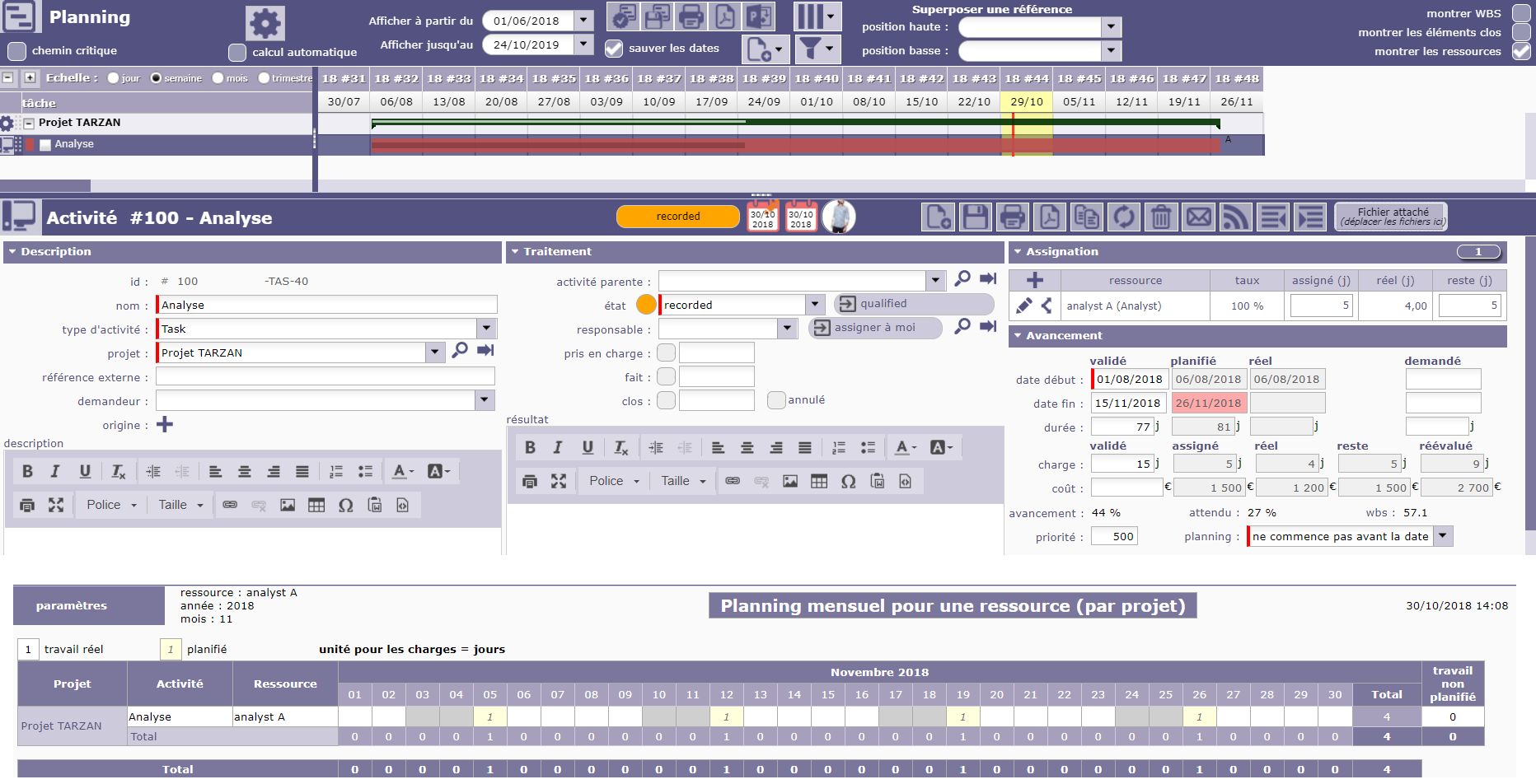The height and width of the screenshot is (784, 1536).
Task: Open the planning mode dropdown
Action: 1443,536
